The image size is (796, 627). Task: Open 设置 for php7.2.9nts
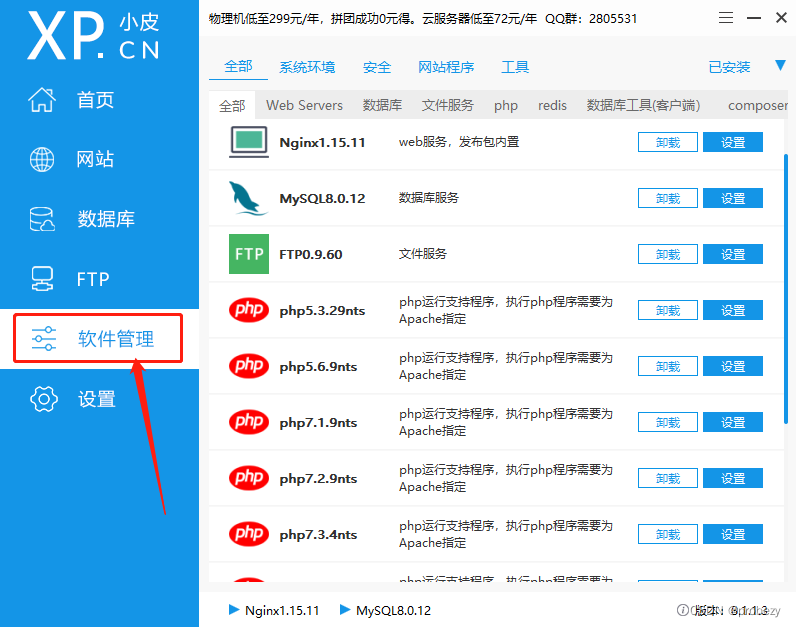pos(733,478)
